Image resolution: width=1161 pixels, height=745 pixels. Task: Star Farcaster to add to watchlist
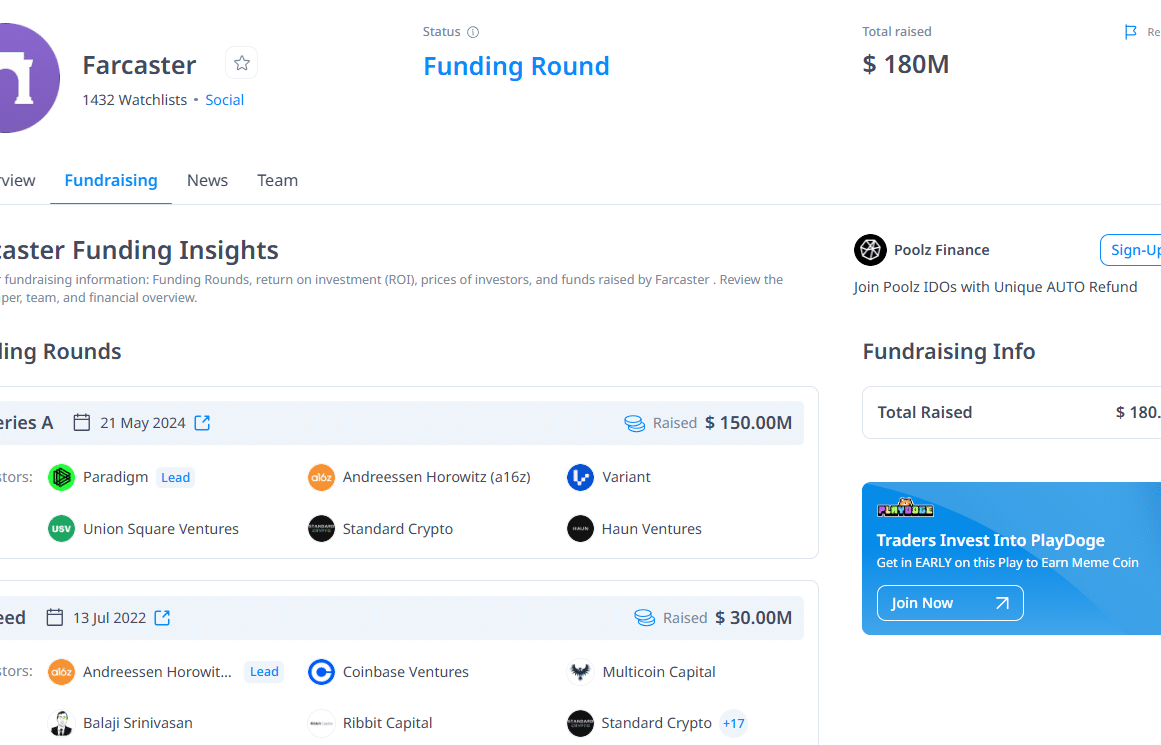point(241,64)
